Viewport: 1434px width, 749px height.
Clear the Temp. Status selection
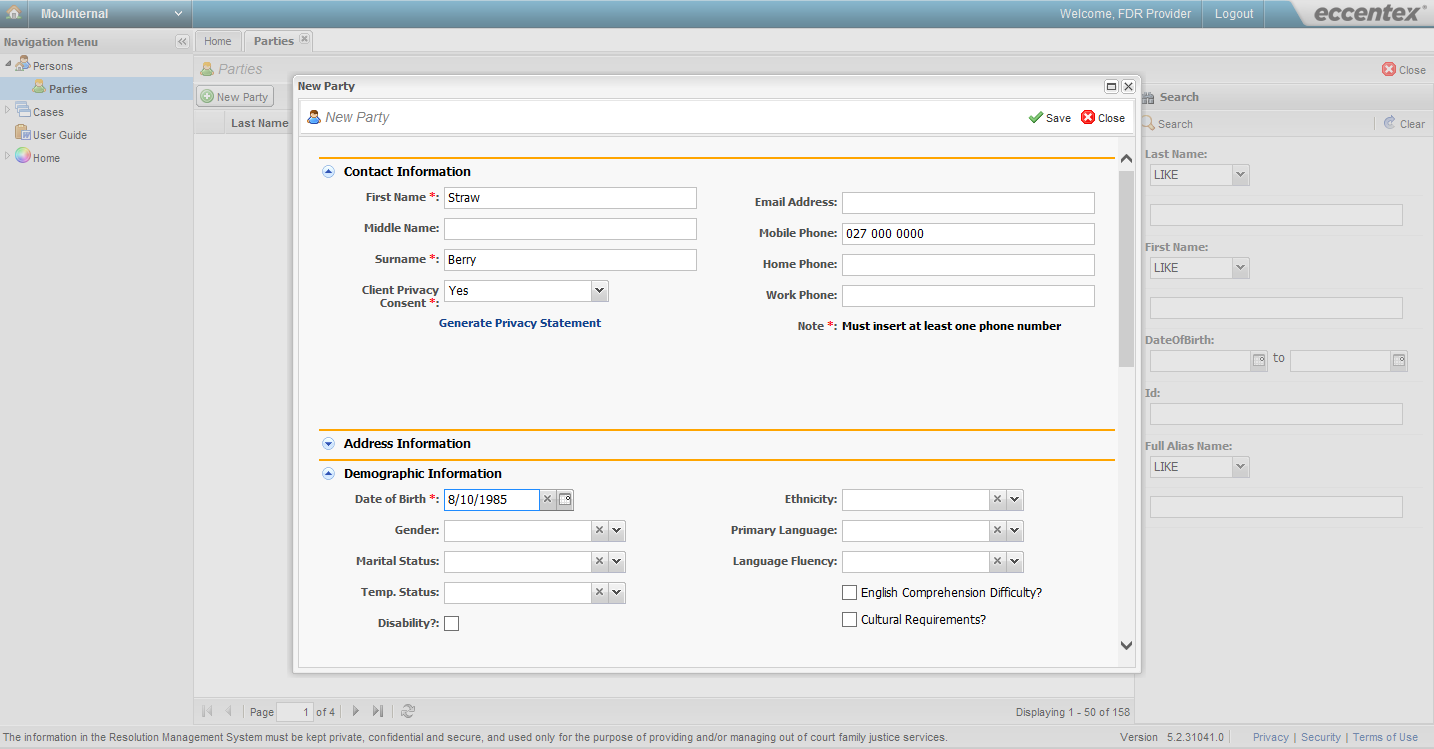point(599,593)
